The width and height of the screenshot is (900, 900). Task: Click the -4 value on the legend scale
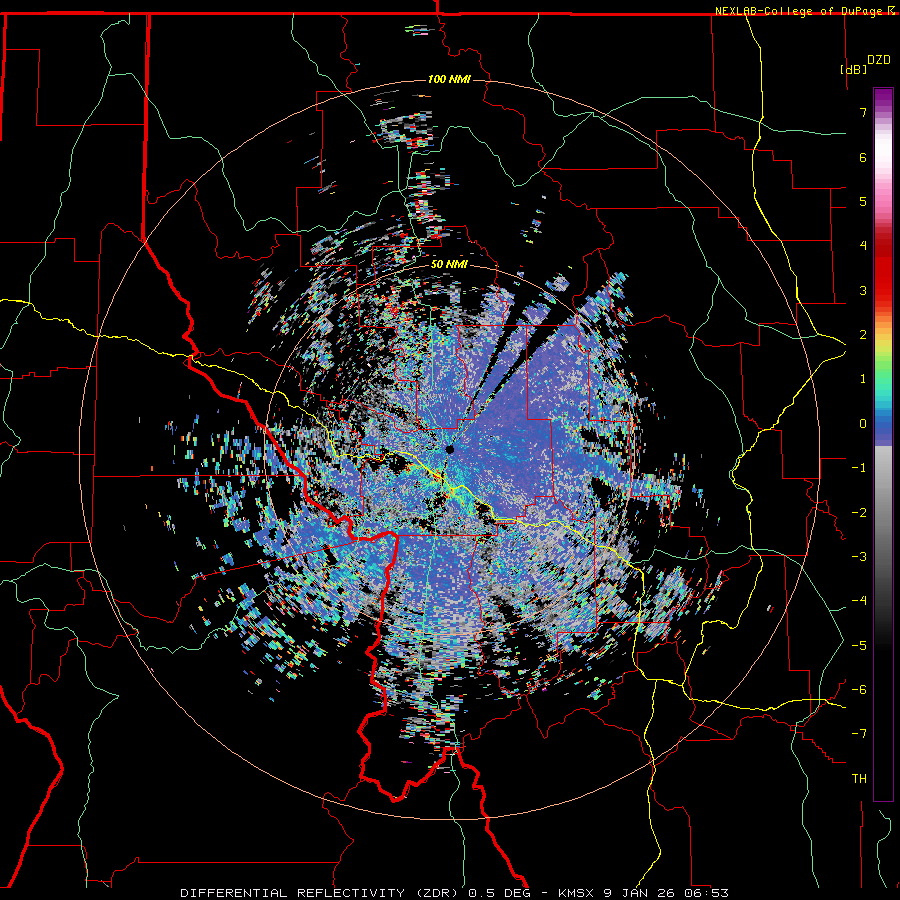[859, 601]
